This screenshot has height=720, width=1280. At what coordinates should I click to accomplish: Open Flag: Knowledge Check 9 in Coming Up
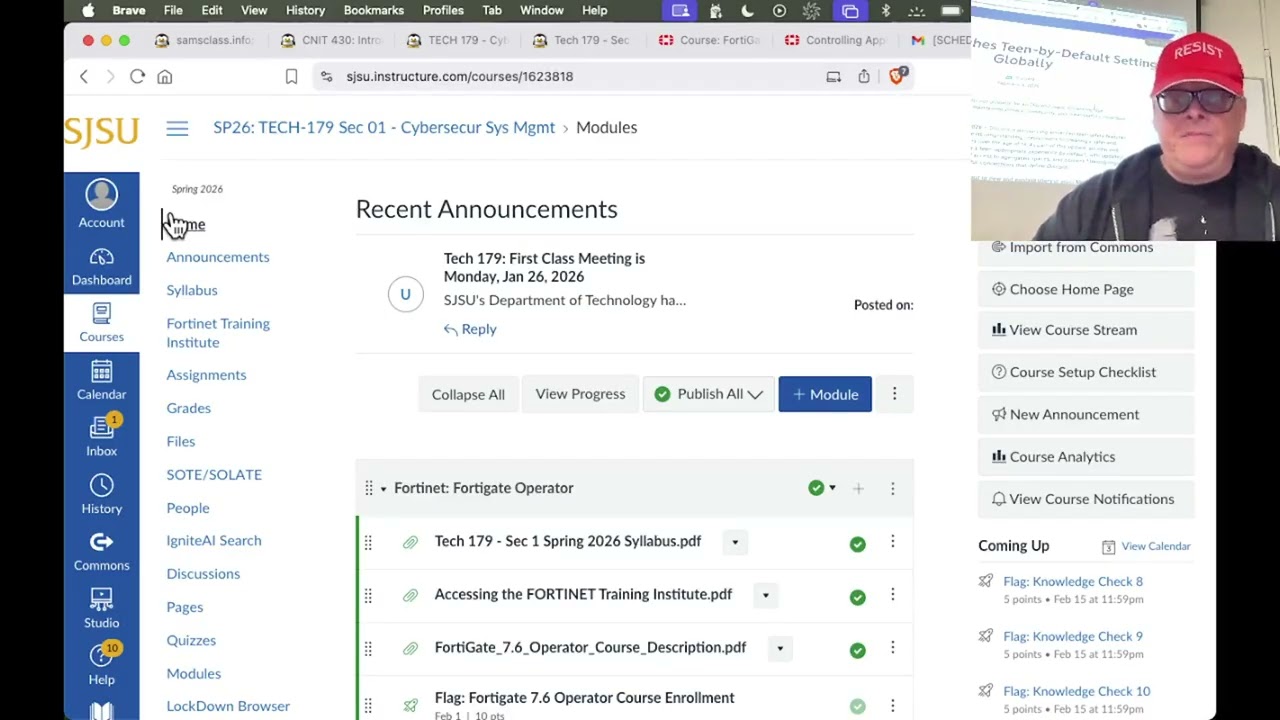point(1073,636)
